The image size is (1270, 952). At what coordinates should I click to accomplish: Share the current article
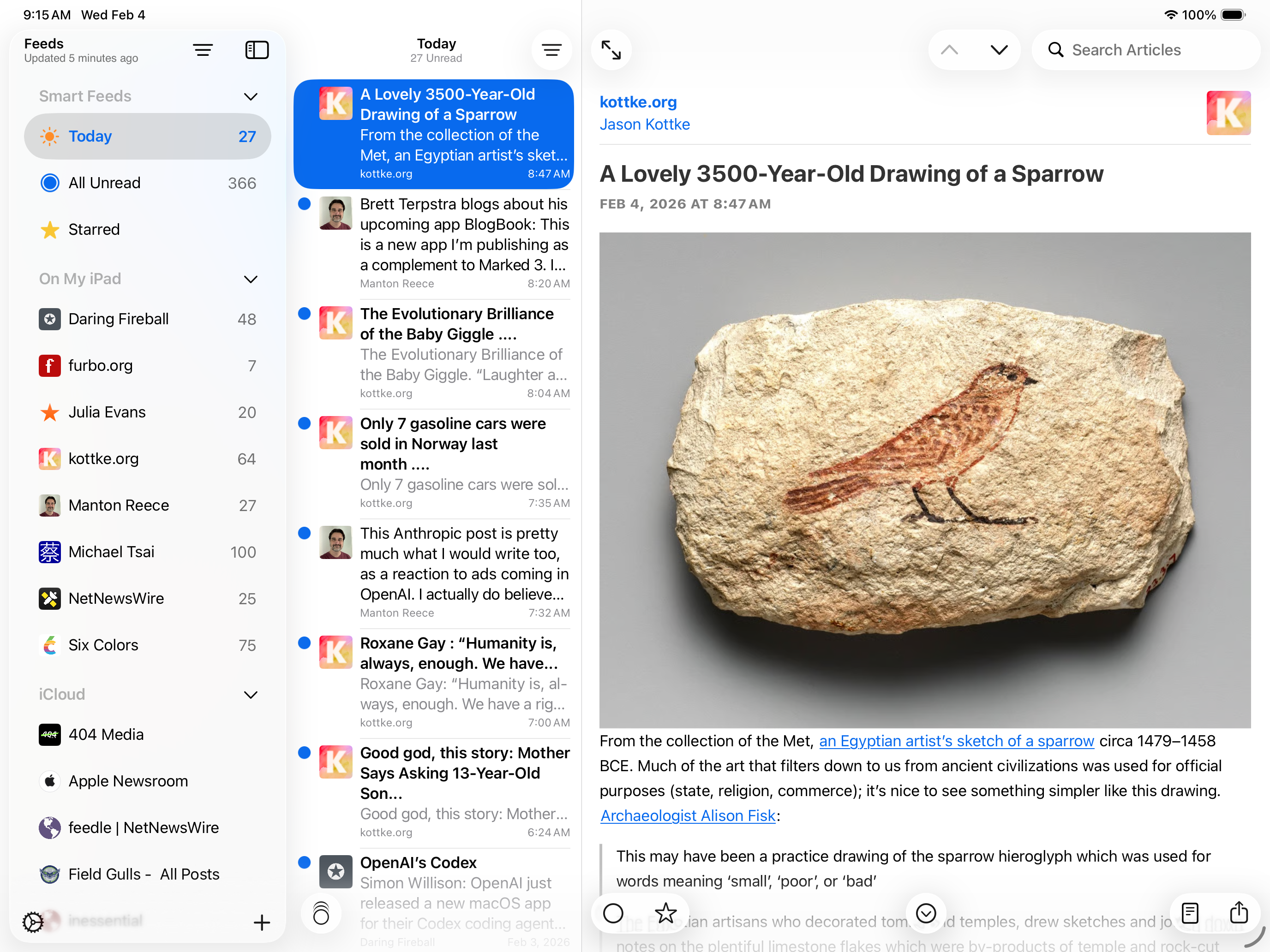[x=1239, y=912]
